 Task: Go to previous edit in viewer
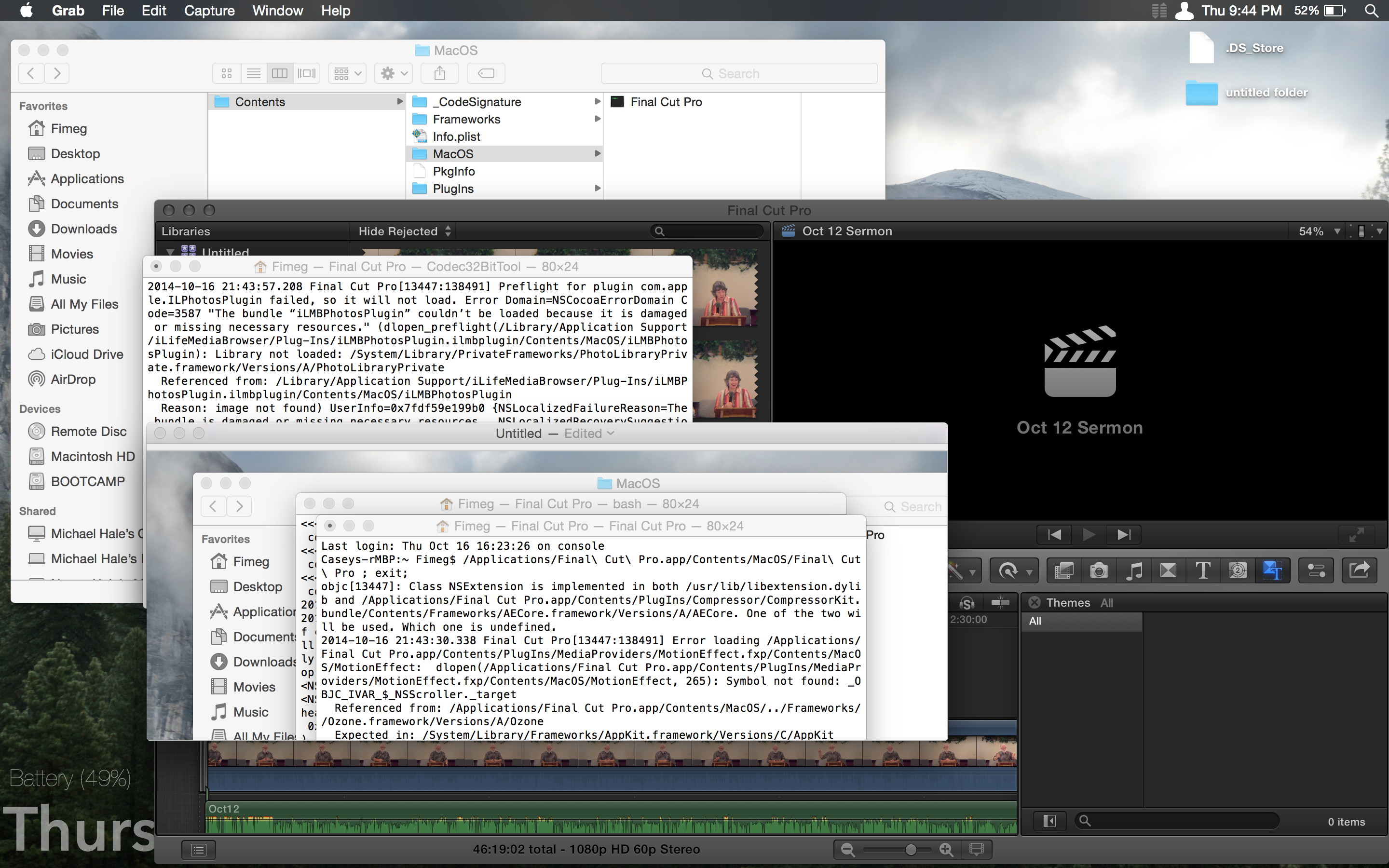point(1054,534)
